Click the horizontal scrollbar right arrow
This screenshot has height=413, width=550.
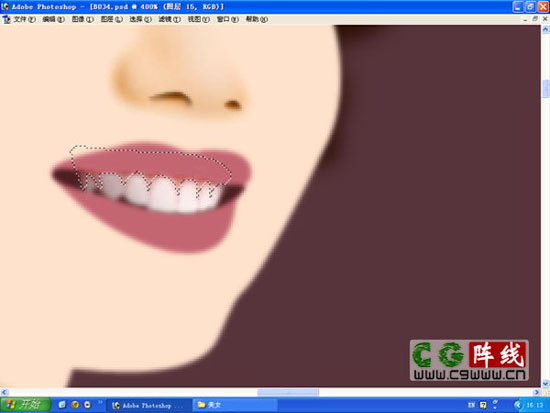click(x=537, y=392)
